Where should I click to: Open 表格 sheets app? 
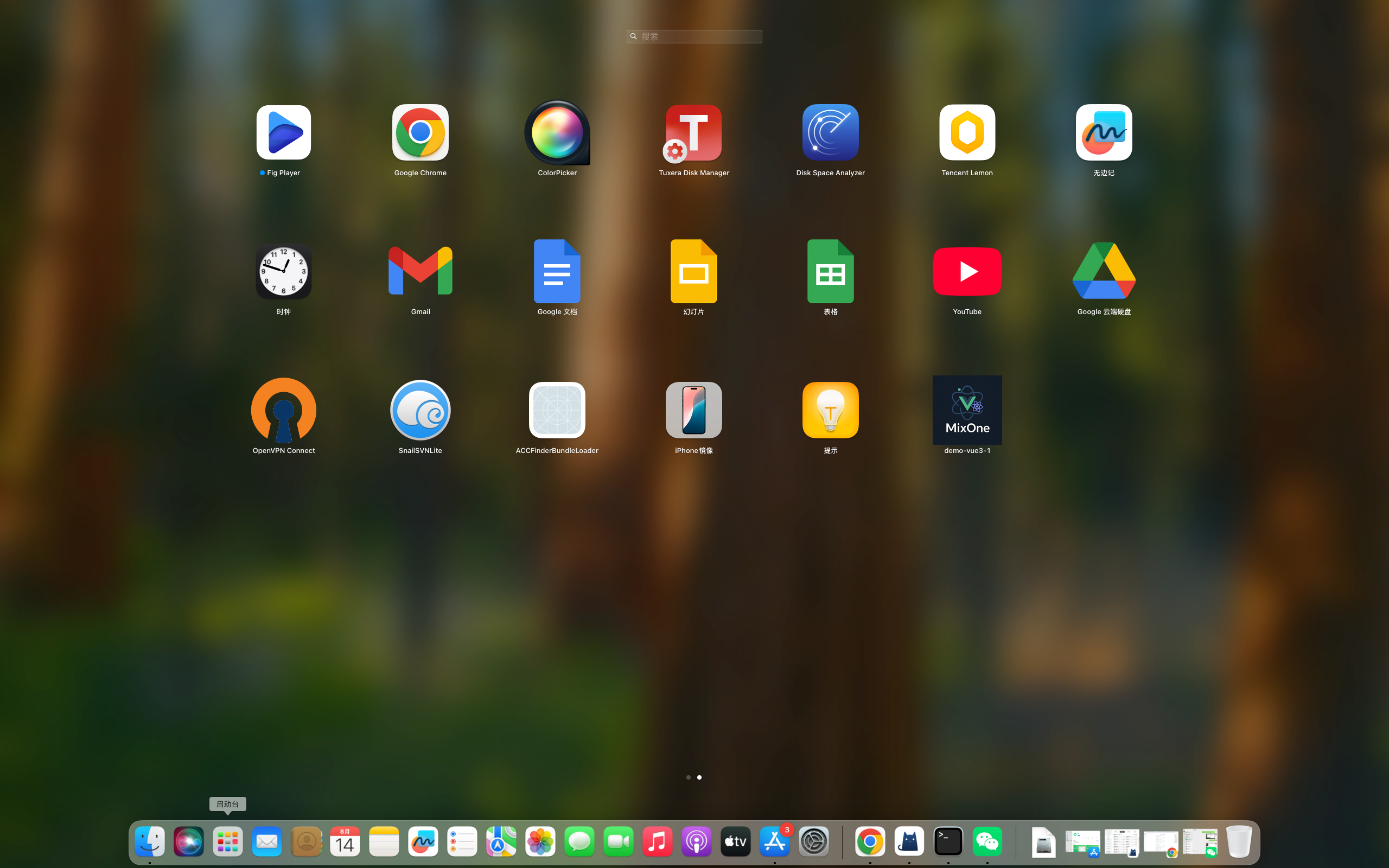point(831,272)
